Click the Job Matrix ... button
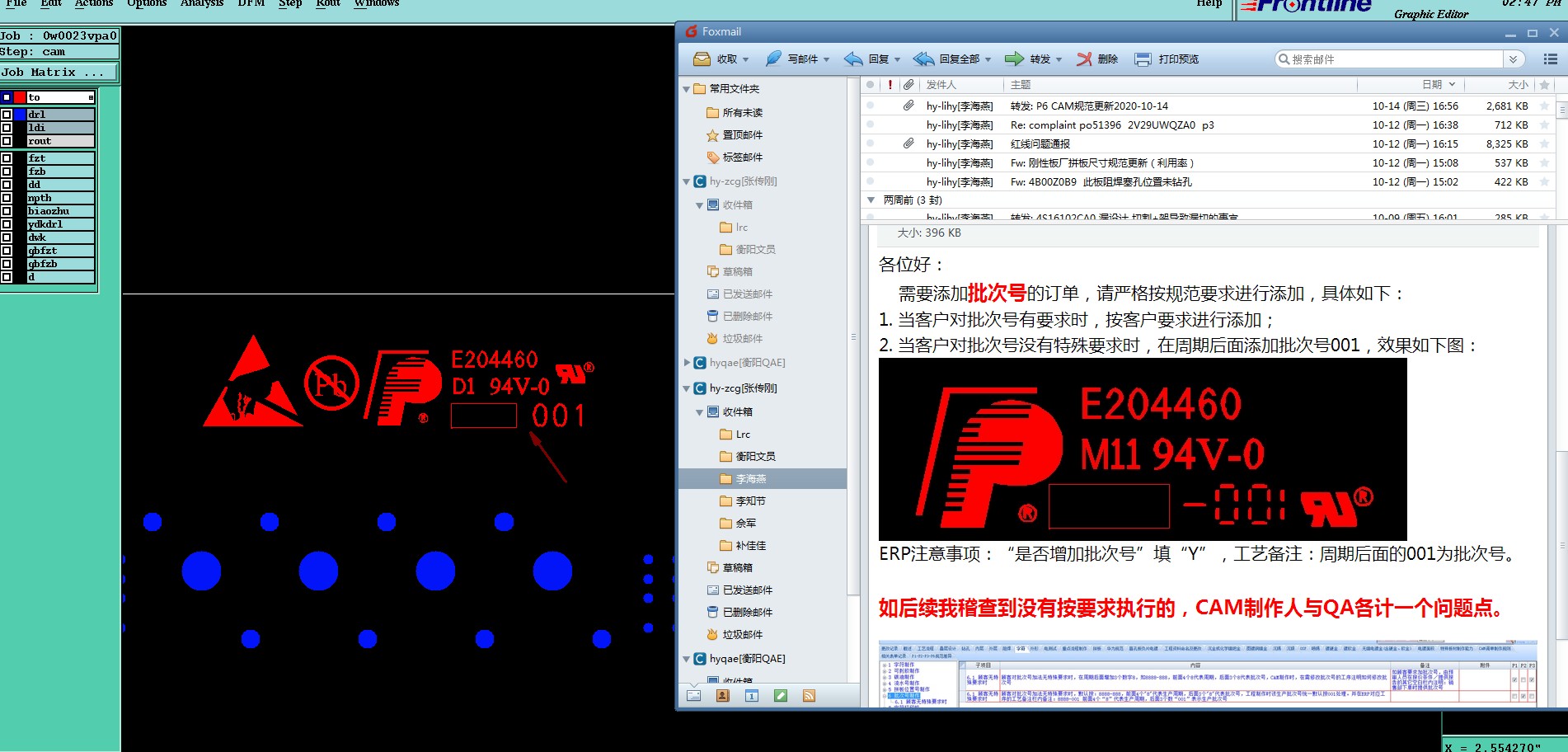The width and height of the screenshot is (1568, 752). pyautogui.click(x=59, y=73)
